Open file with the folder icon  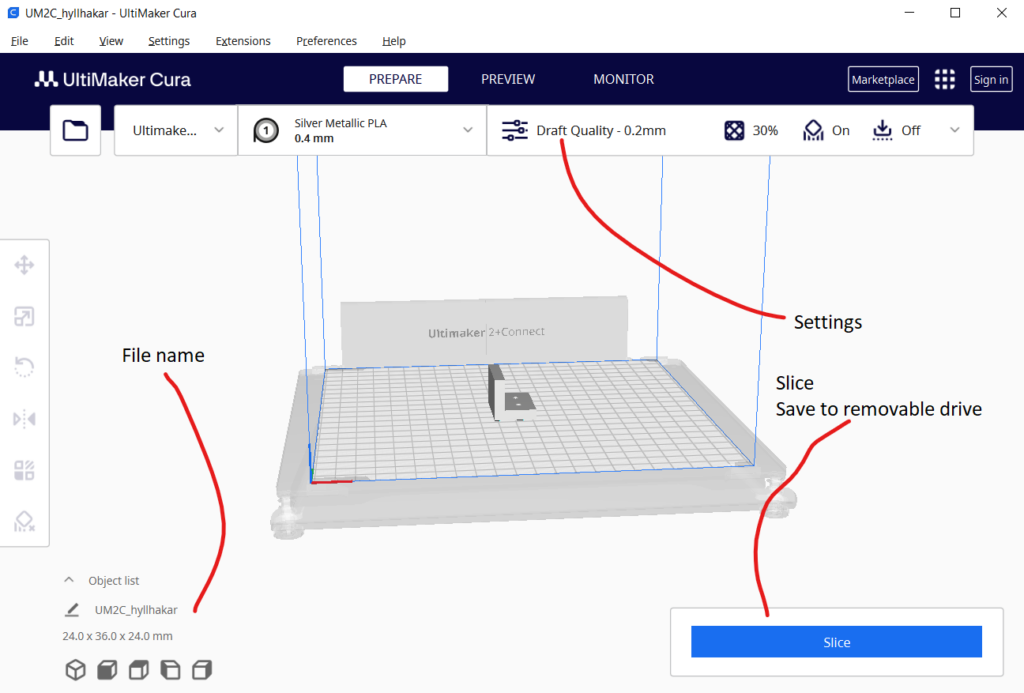point(75,130)
